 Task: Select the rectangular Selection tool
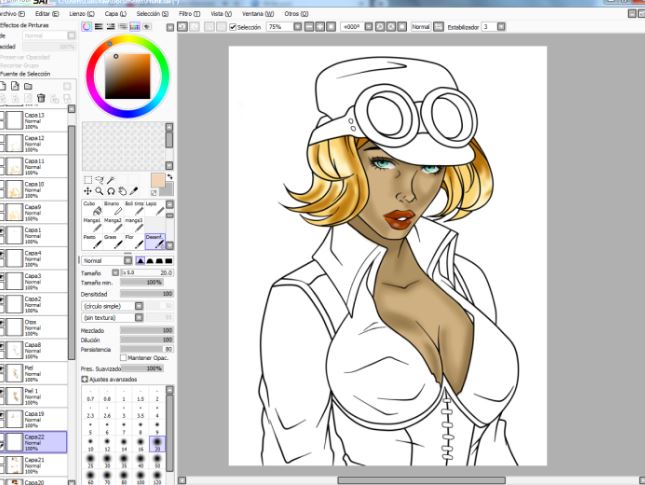pyautogui.click(x=88, y=180)
